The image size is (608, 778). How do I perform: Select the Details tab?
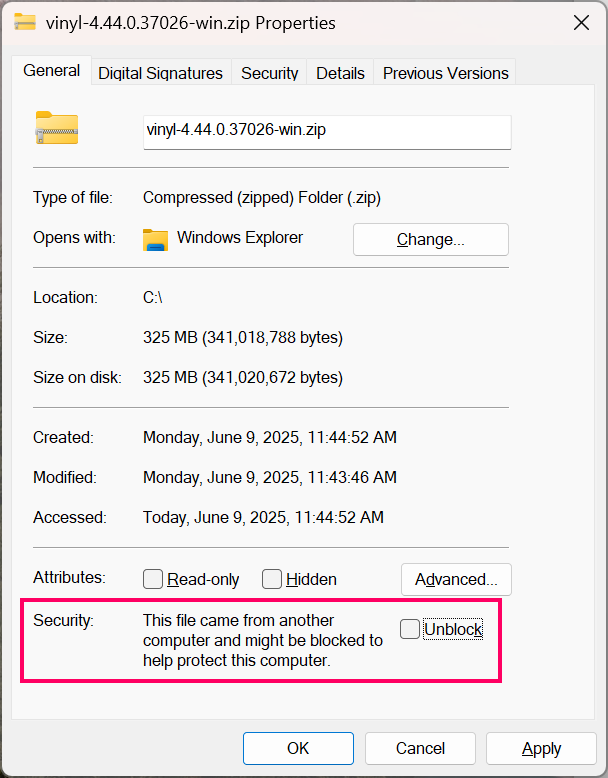340,73
